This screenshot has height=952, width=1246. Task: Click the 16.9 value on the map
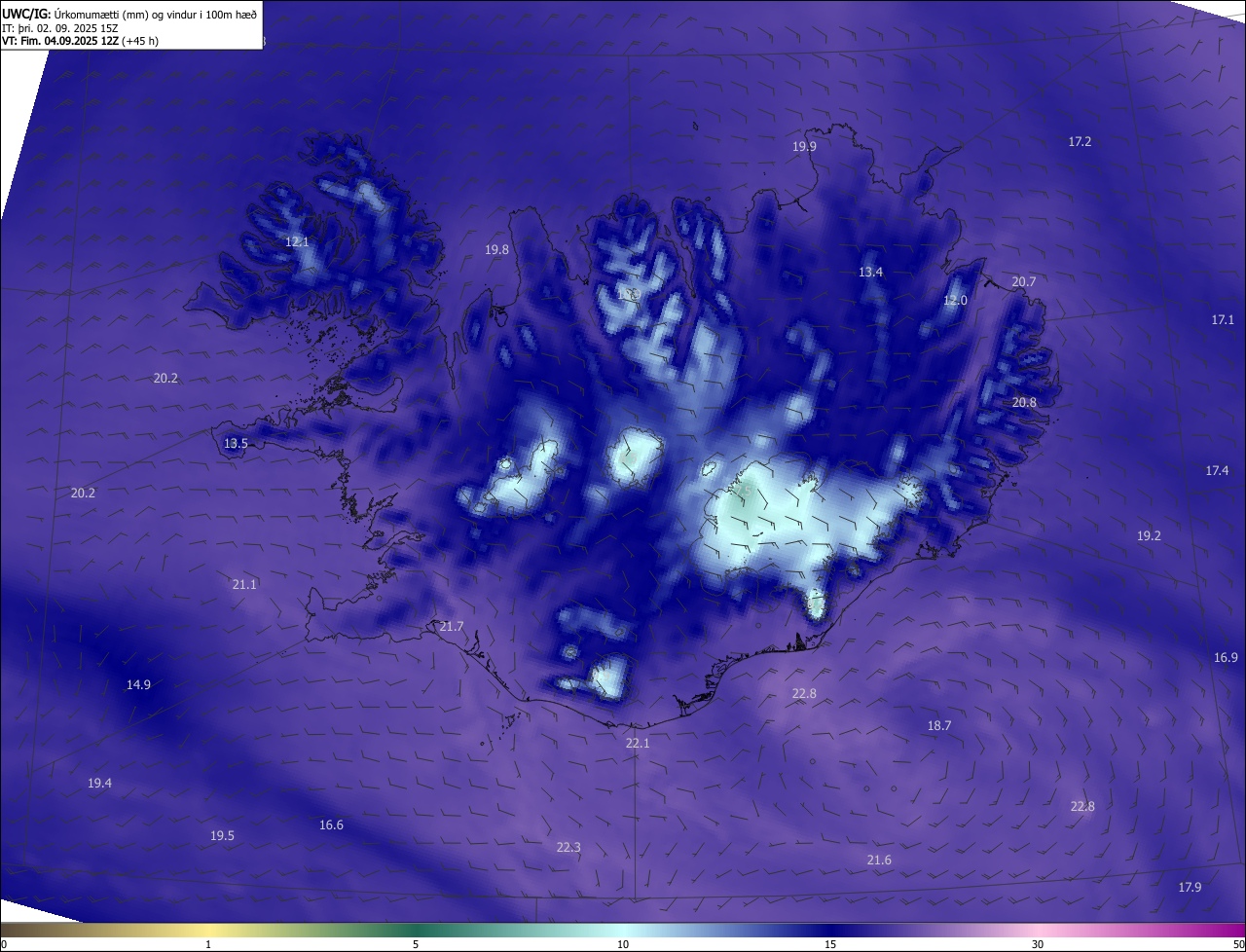tap(1226, 657)
